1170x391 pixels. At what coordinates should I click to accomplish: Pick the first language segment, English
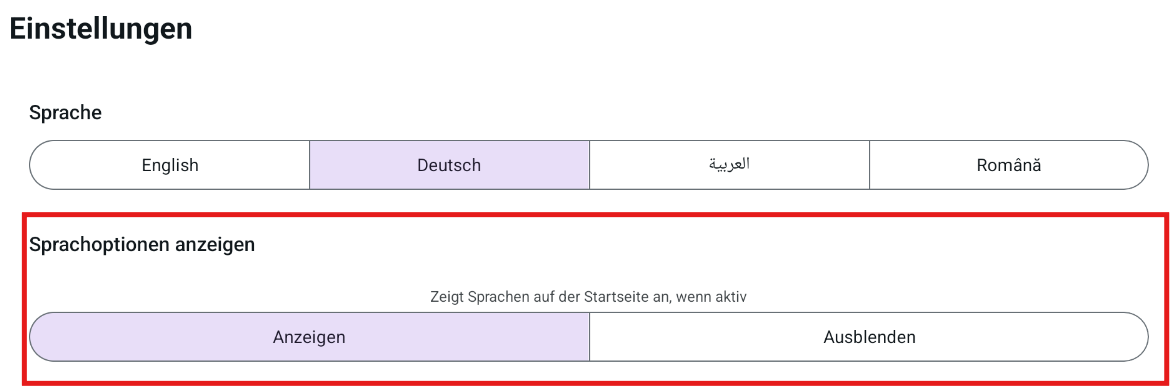(170, 165)
